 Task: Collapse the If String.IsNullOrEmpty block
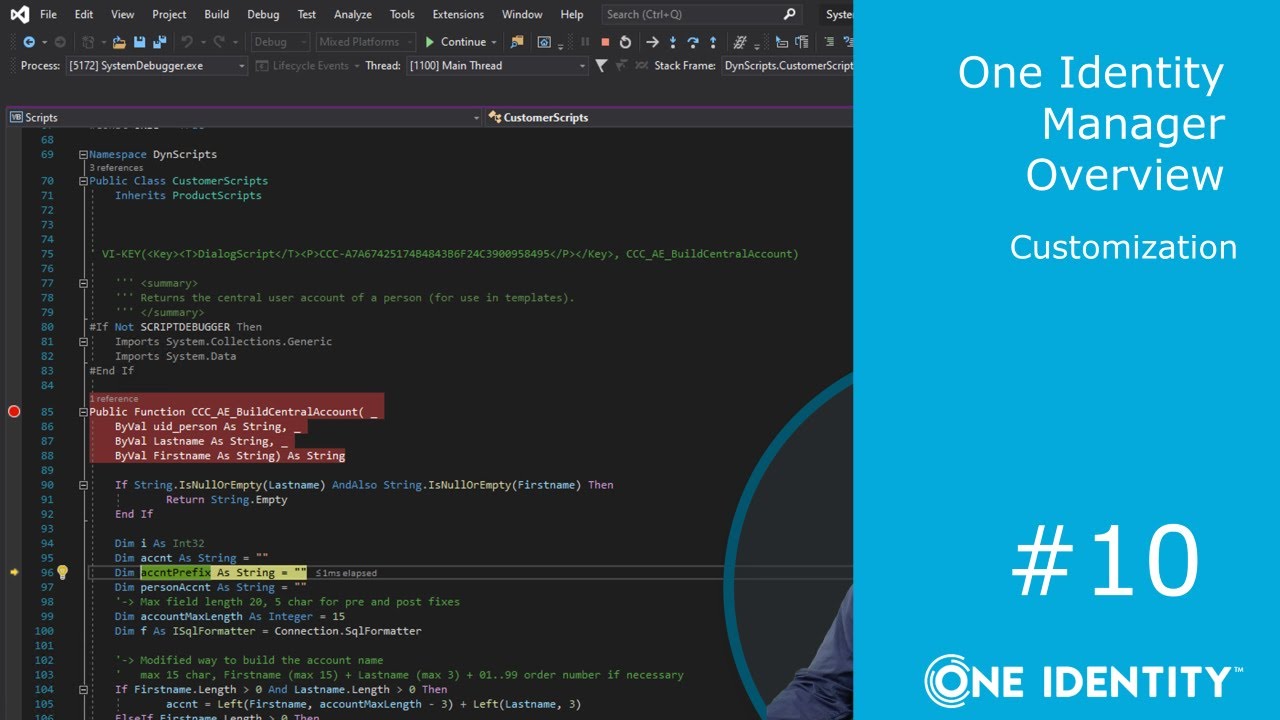tap(82, 485)
